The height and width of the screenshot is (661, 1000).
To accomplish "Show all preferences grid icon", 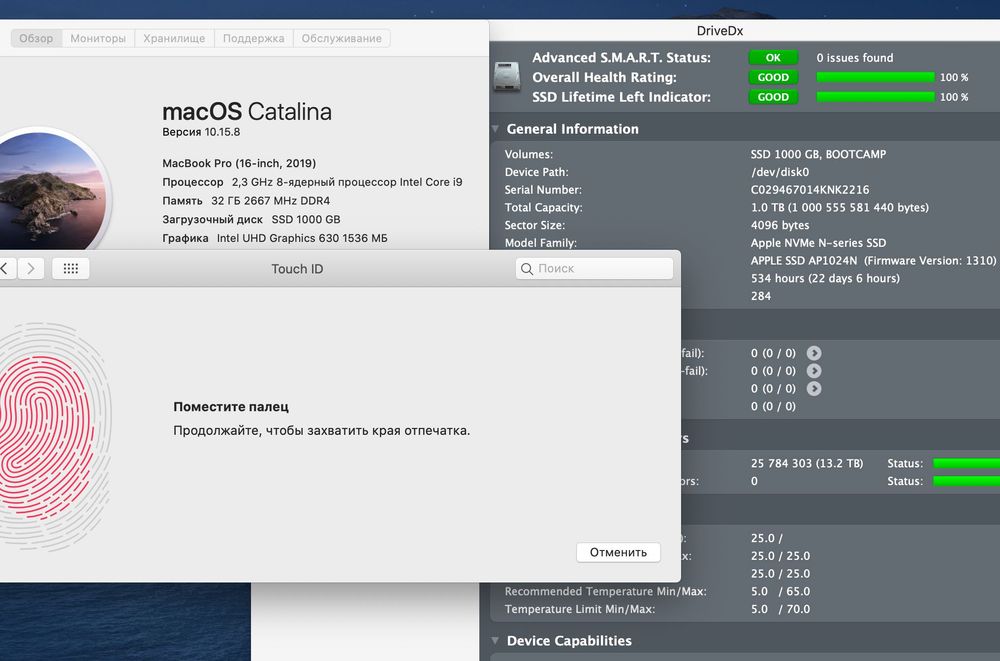I will click(x=71, y=269).
